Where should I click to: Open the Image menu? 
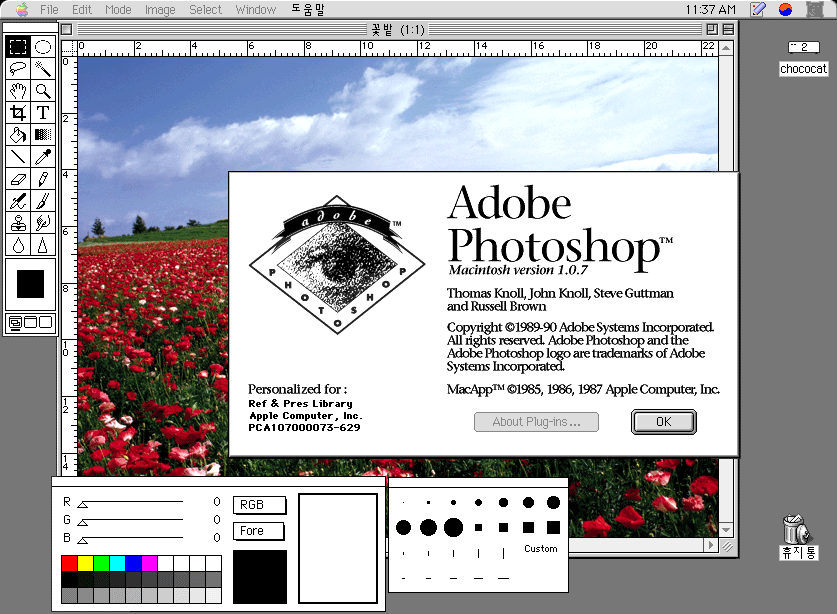160,10
